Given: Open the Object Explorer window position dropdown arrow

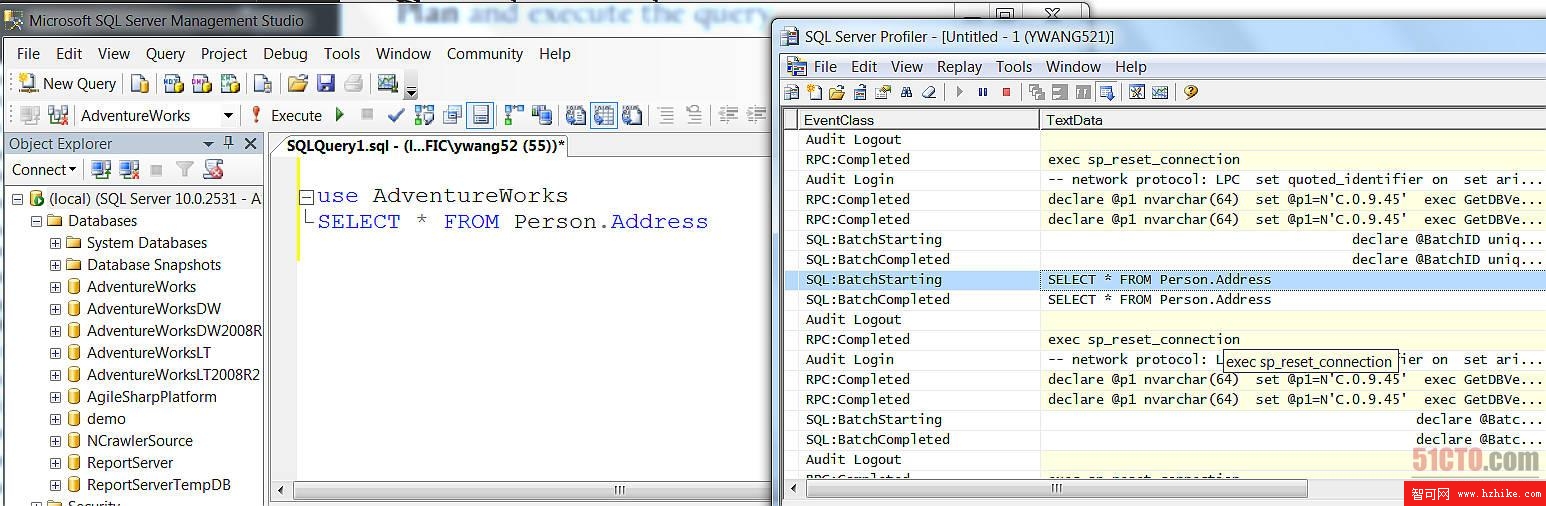Looking at the screenshot, I should point(208,144).
